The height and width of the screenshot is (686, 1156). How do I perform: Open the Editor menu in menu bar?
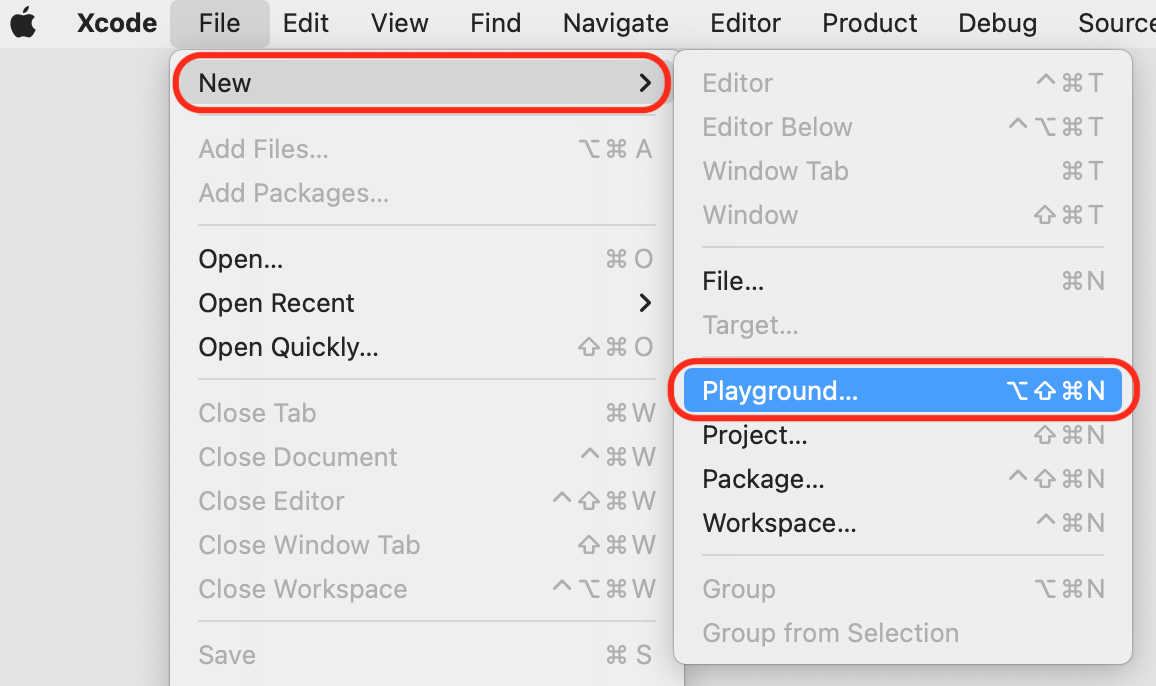click(x=745, y=23)
